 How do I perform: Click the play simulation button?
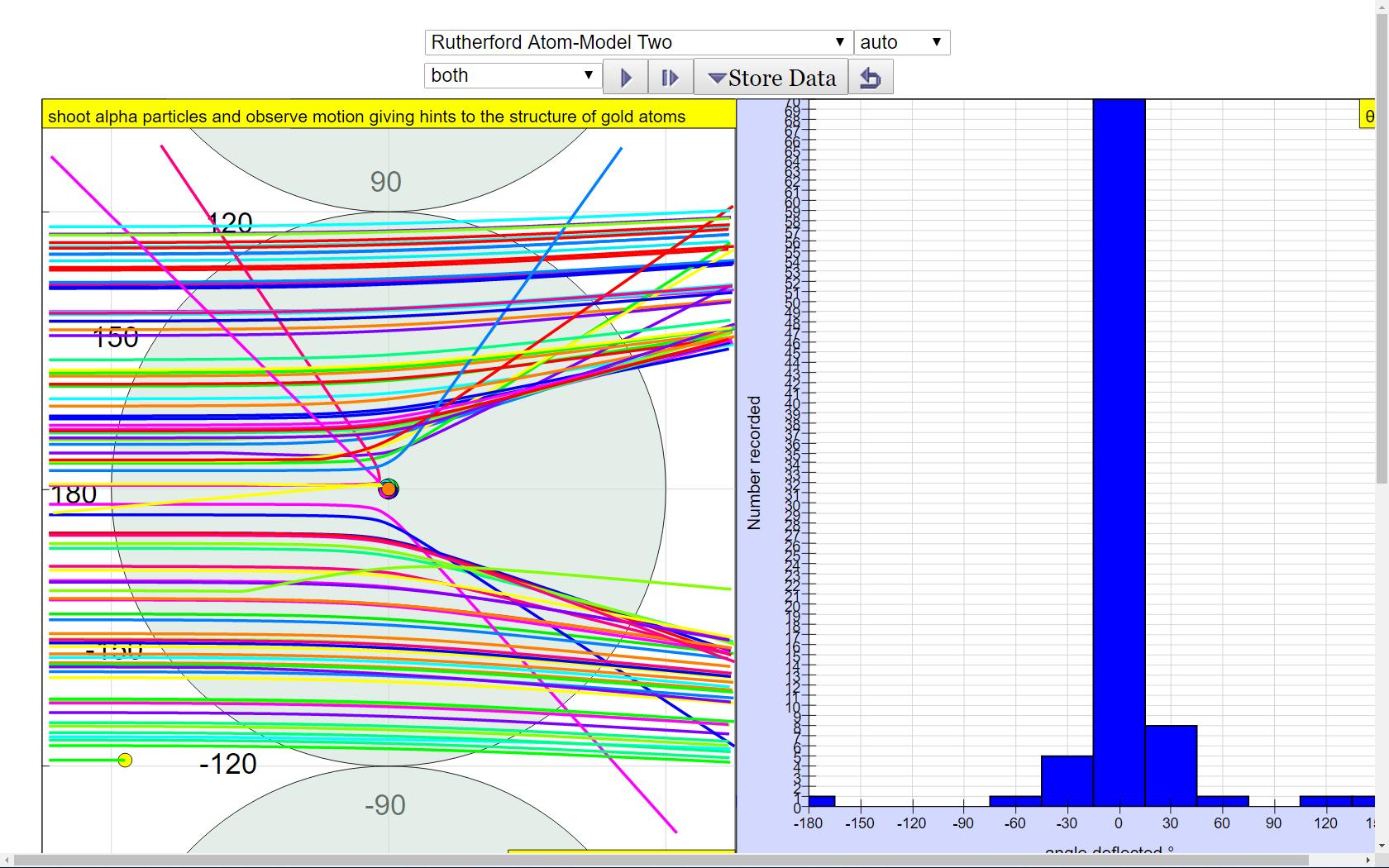(626, 78)
